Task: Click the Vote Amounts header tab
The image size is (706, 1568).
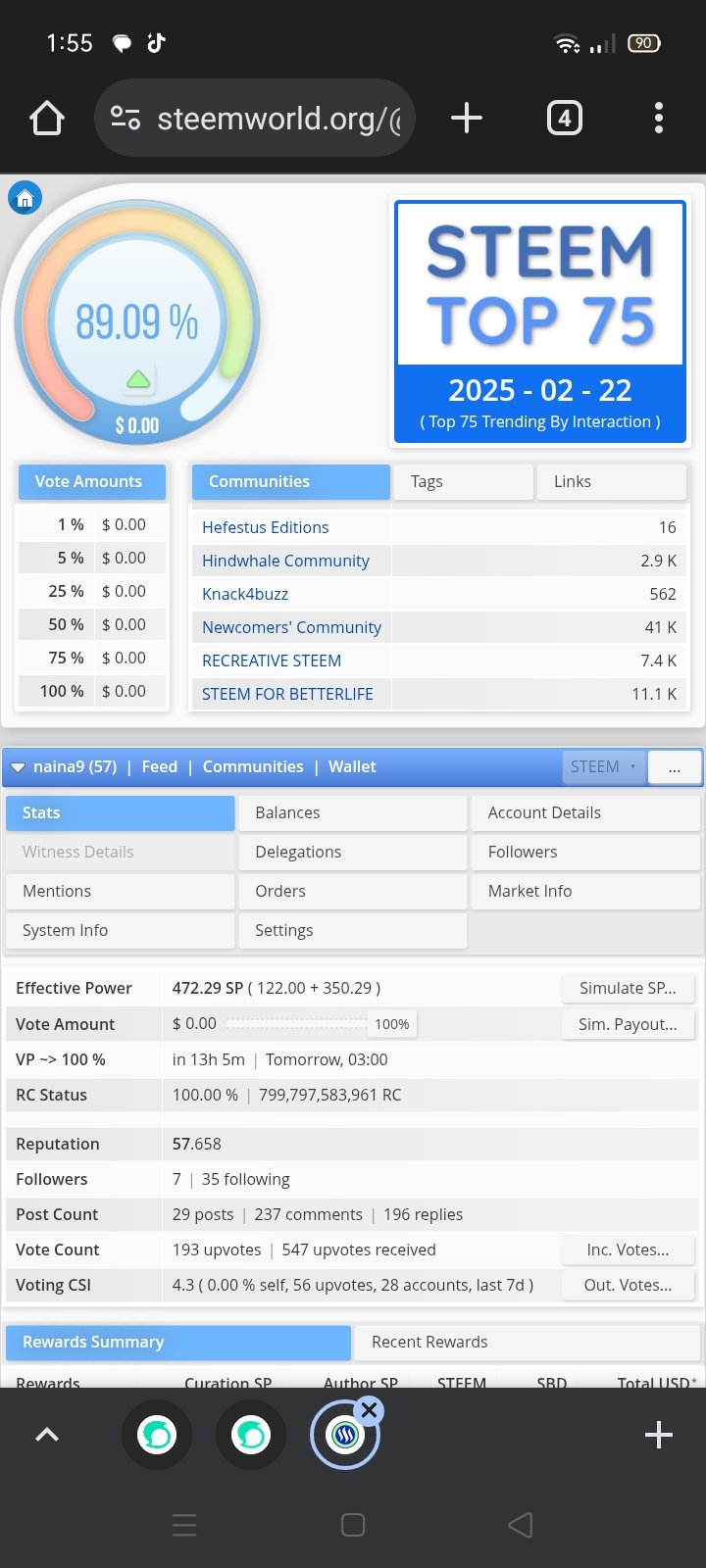Action: [92, 481]
